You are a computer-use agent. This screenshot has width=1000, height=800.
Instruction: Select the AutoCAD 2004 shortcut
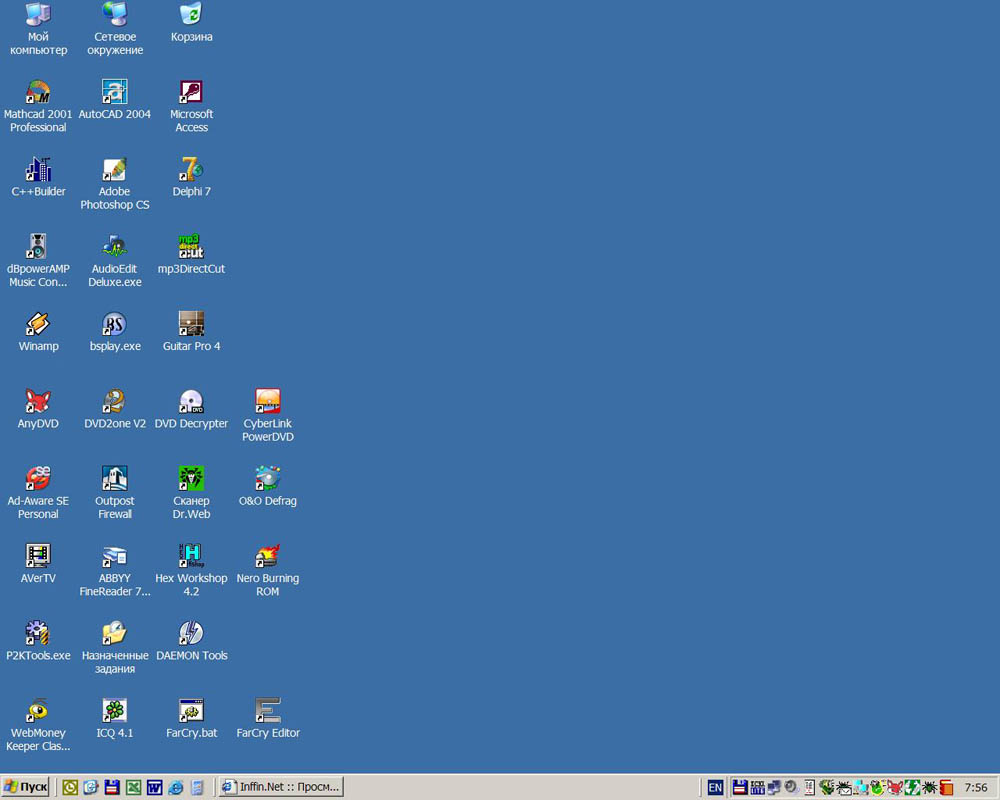[x=115, y=100]
